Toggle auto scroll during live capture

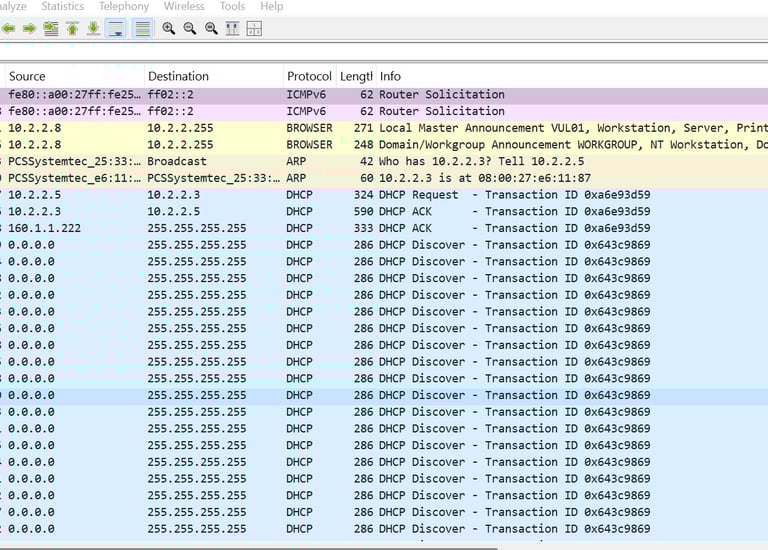(x=116, y=28)
